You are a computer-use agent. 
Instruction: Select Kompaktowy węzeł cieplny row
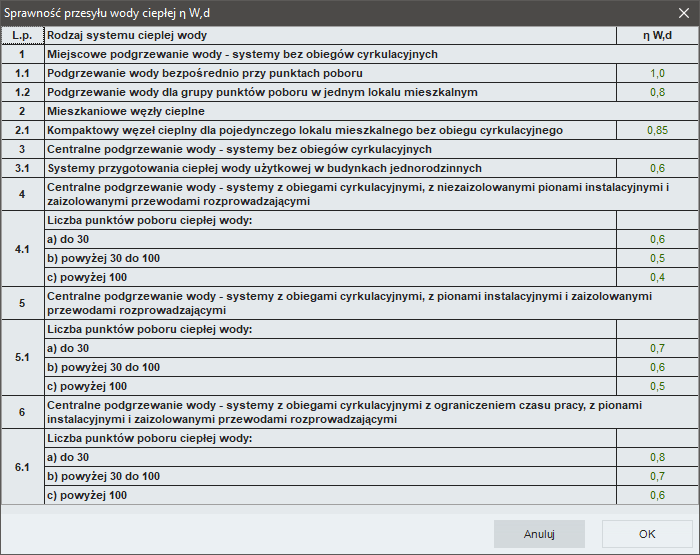point(330,130)
